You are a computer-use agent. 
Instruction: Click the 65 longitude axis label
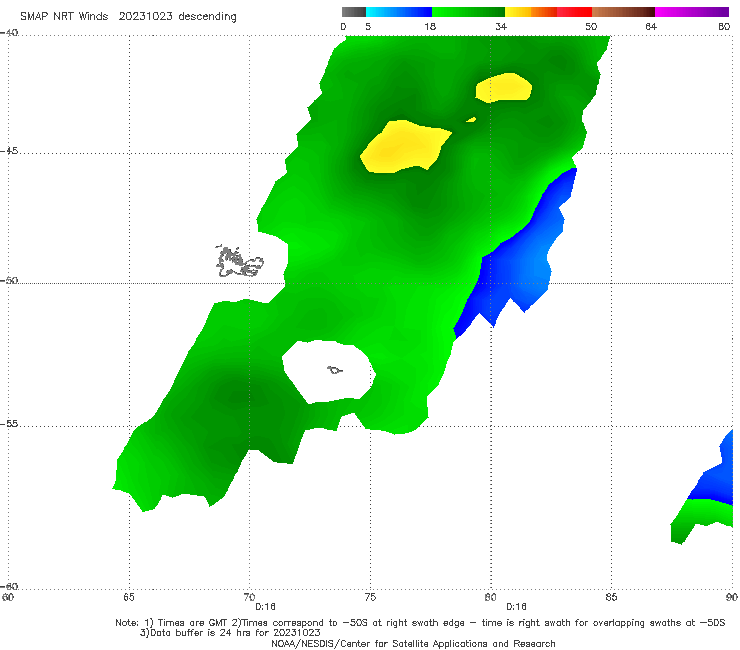[129, 598]
